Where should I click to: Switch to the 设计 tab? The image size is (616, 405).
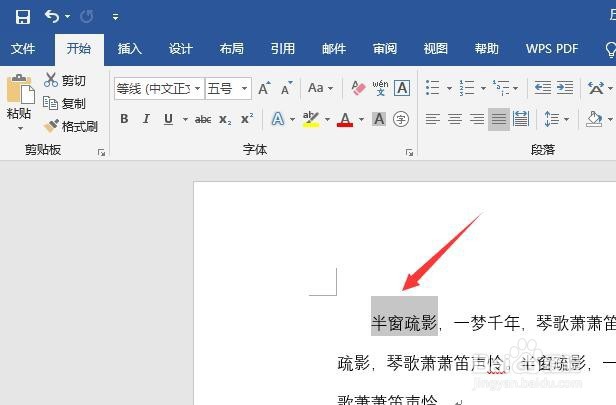pyautogui.click(x=181, y=49)
